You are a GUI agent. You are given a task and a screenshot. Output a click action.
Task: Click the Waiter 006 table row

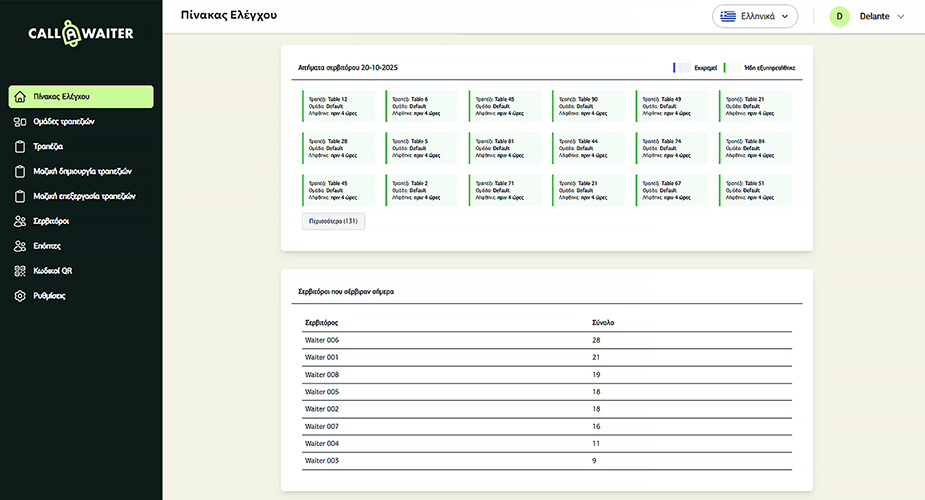point(546,341)
